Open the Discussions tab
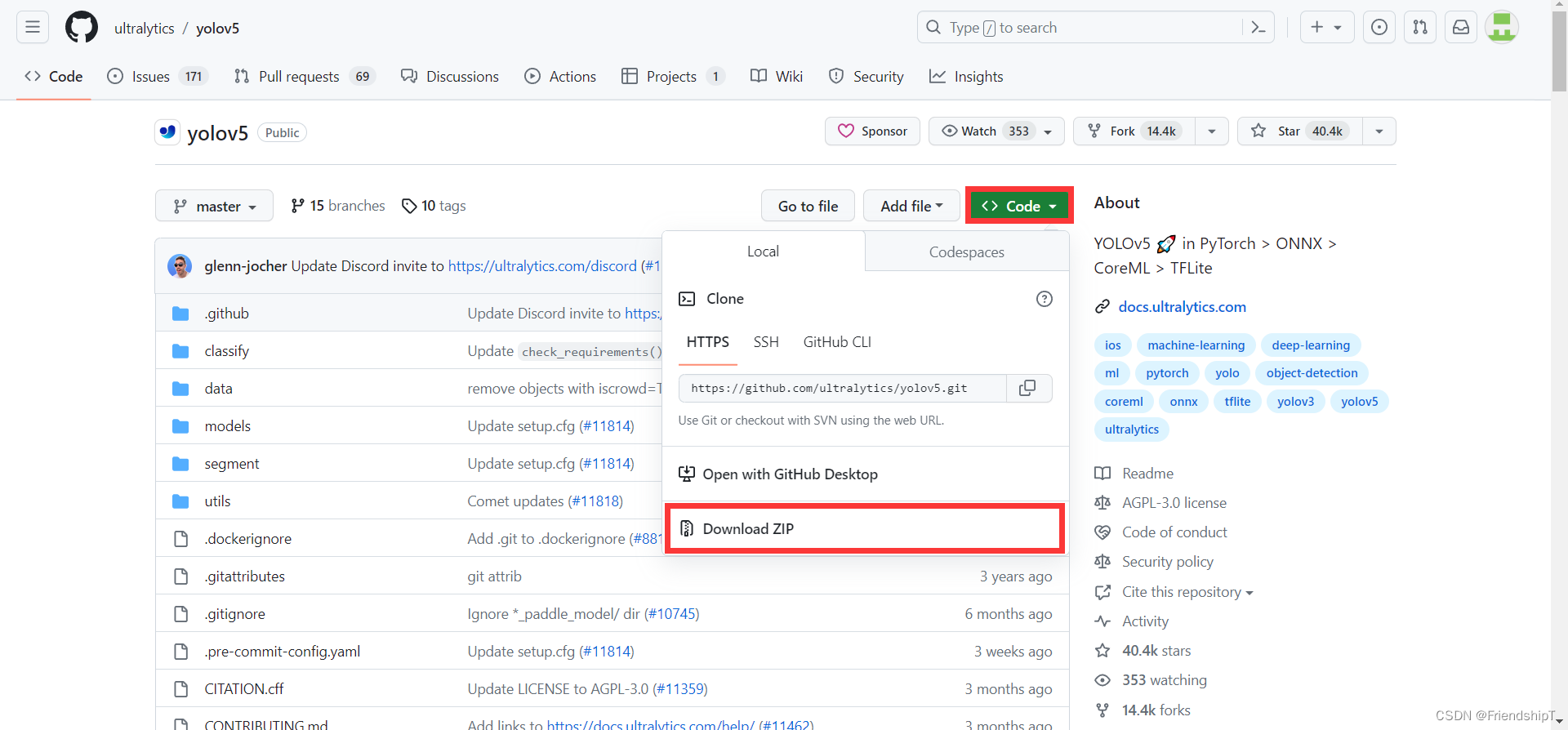The image size is (1568, 730). [x=450, y=76]
